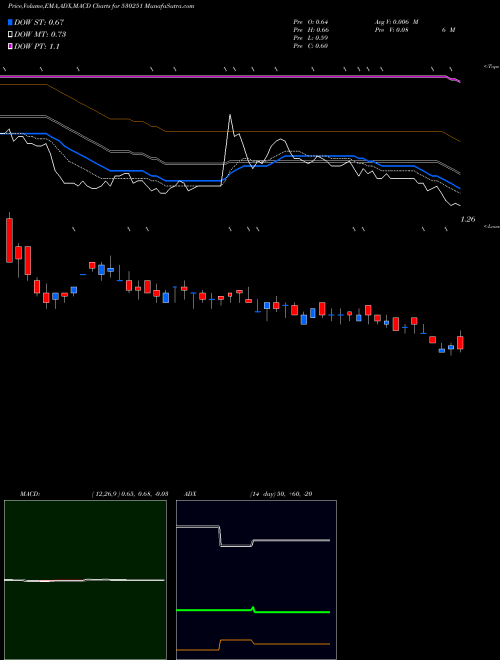Click the 1.26 price label
This screenshot has width=500, height=660.
(x=468, y=219)
